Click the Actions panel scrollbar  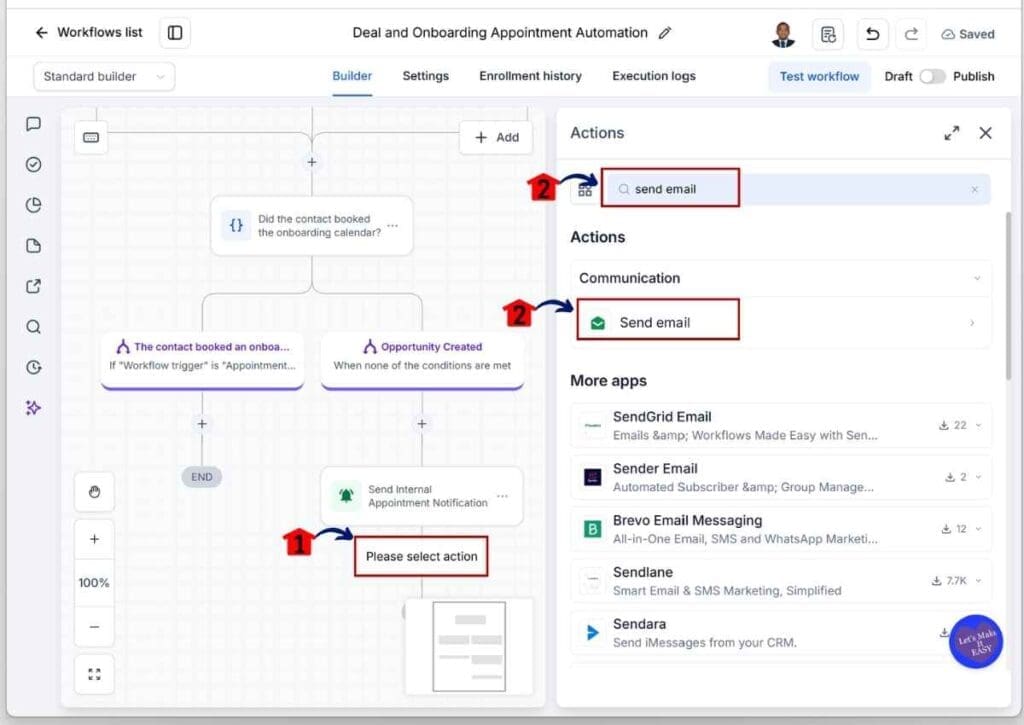1008,295
